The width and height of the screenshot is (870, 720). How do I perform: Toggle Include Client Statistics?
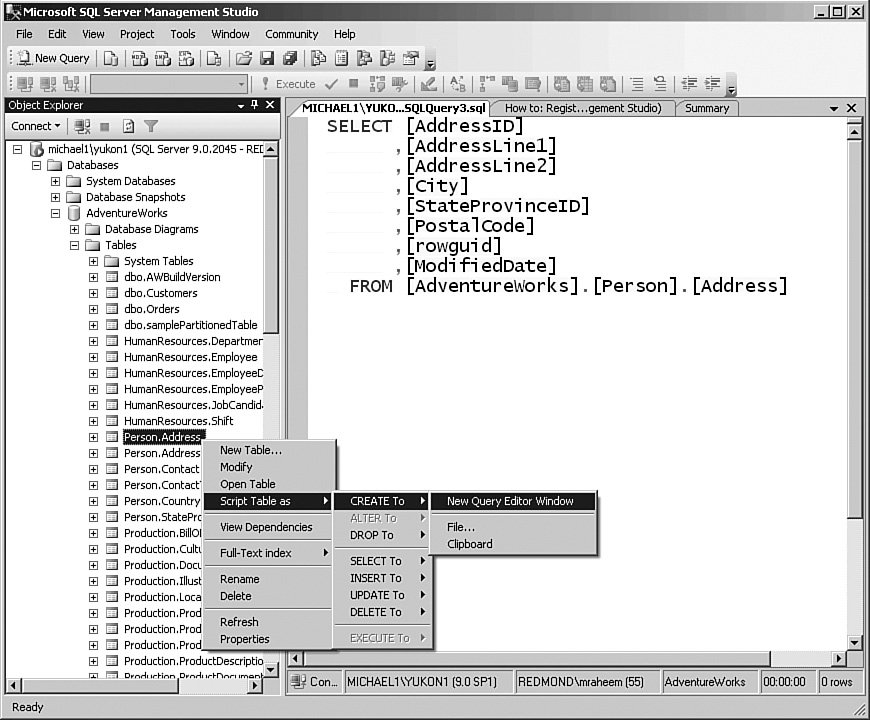click(x=510, y=84)
